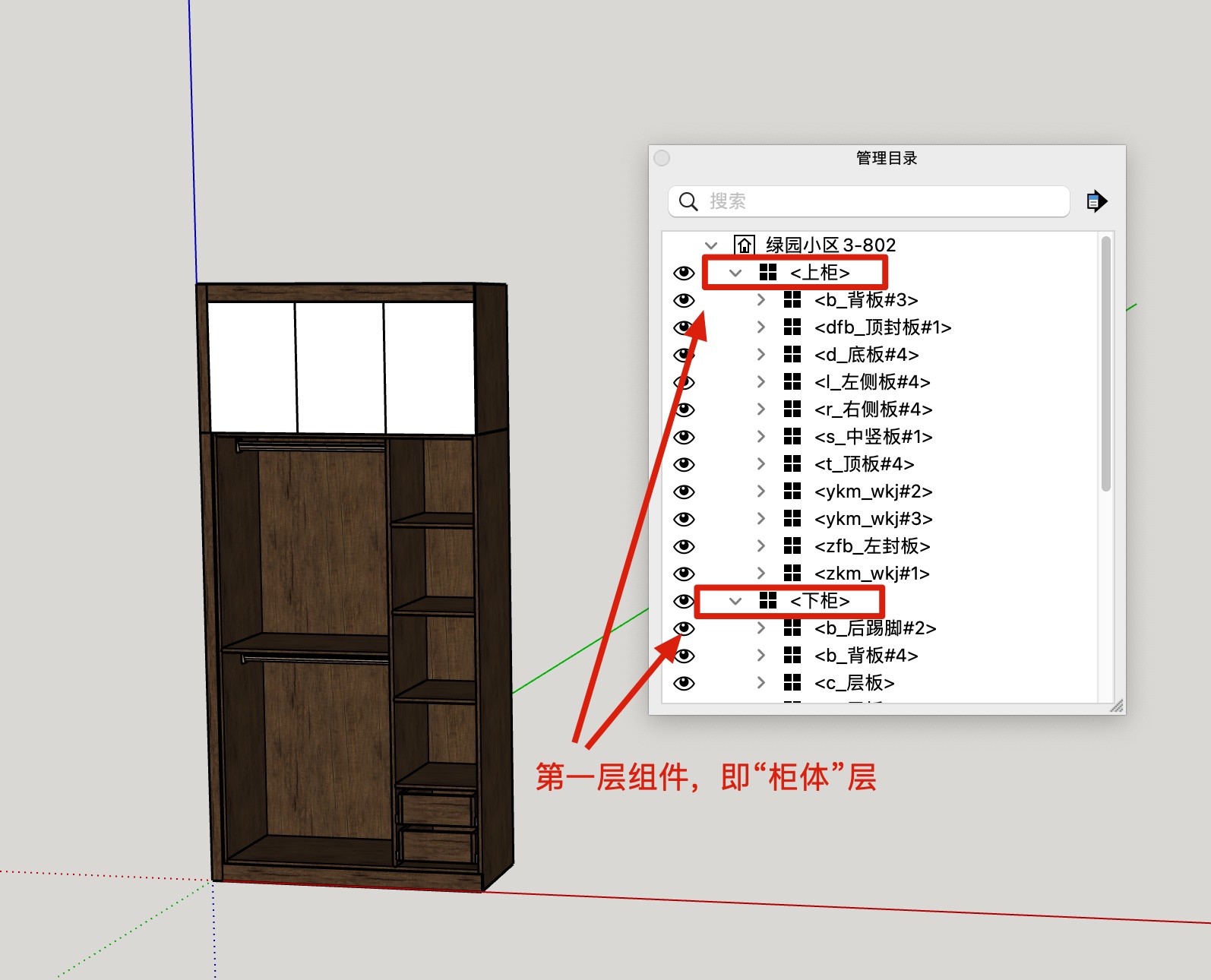Select <ykm_wkj#3> in the tree

point(874,519)
